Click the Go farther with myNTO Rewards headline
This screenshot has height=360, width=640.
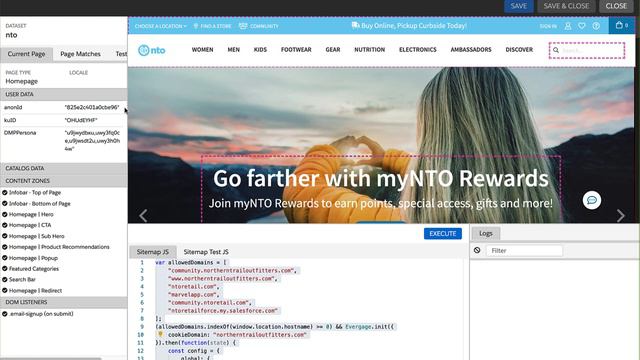[x=380, y=178]
